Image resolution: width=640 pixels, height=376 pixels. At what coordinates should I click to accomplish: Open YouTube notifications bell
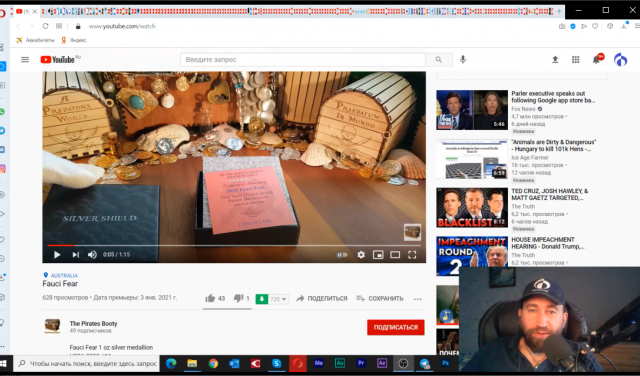pyautogui.click(x=596, y=60)
